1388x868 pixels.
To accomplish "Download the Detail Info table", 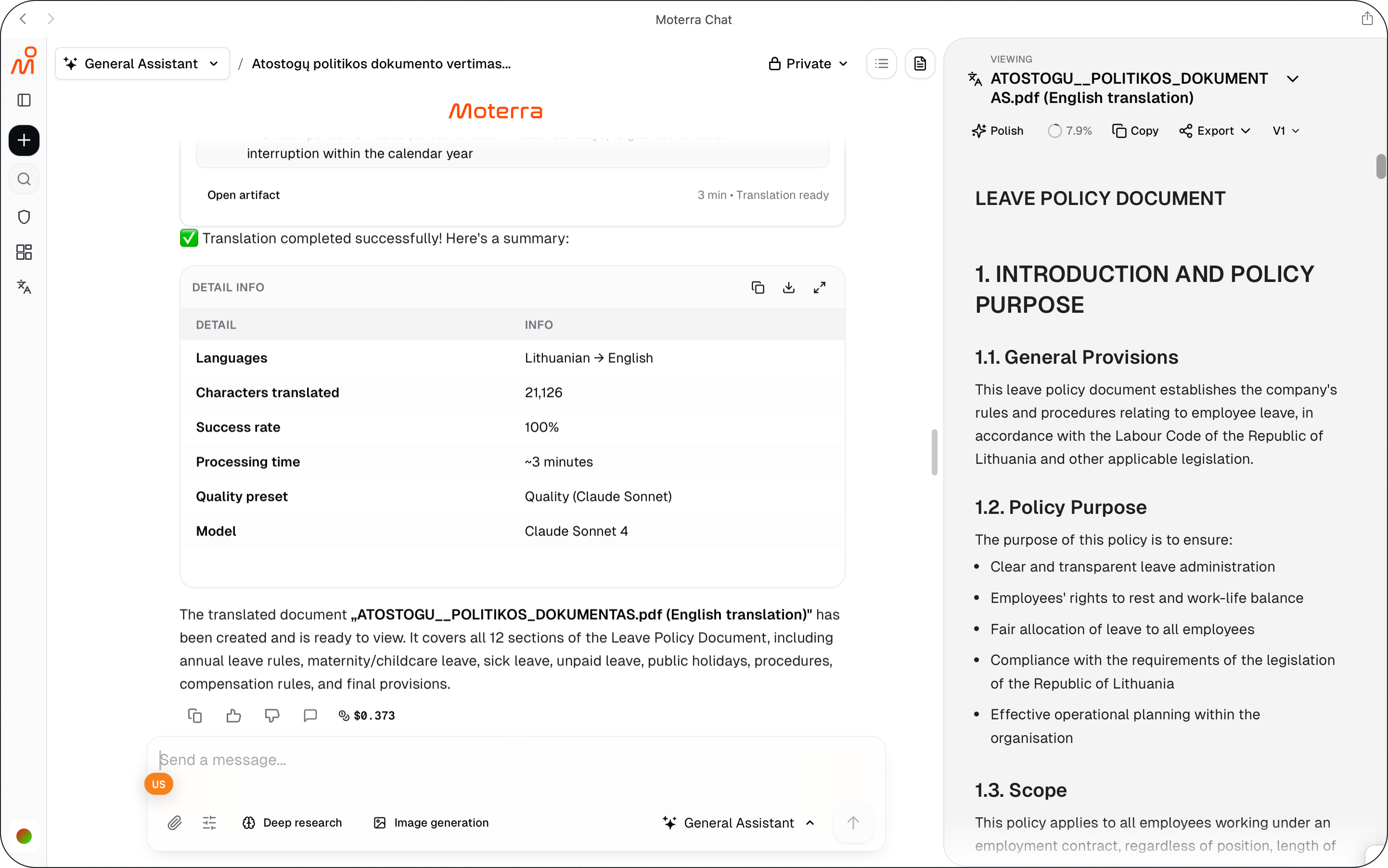I will pyautogui.click(x=789, y=287).
